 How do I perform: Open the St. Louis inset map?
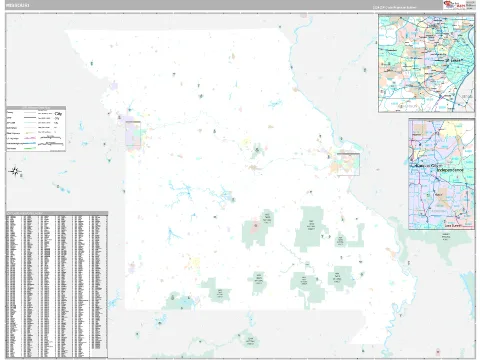(426, 63)
